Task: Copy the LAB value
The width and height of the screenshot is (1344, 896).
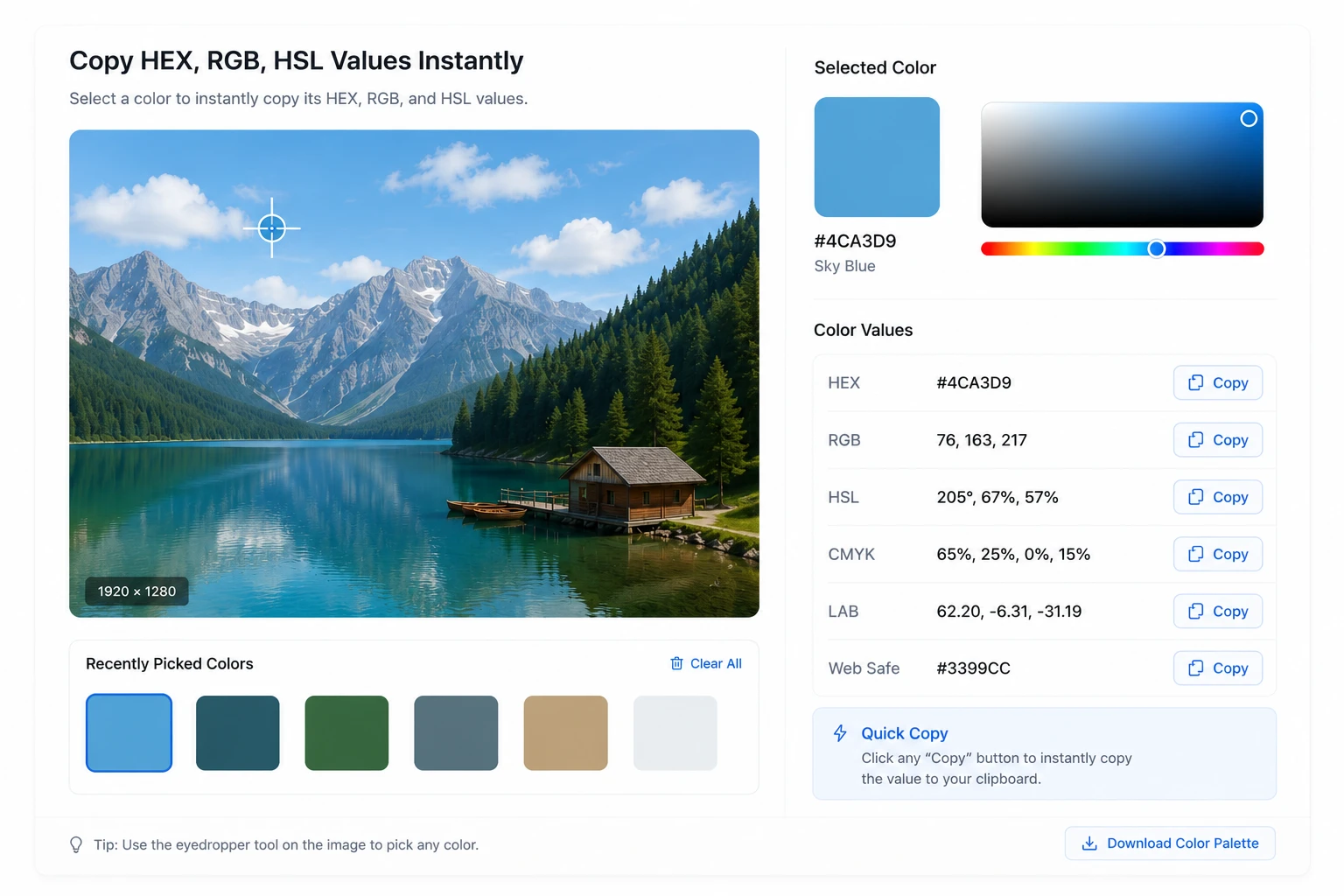Action: coord(1217,611)
